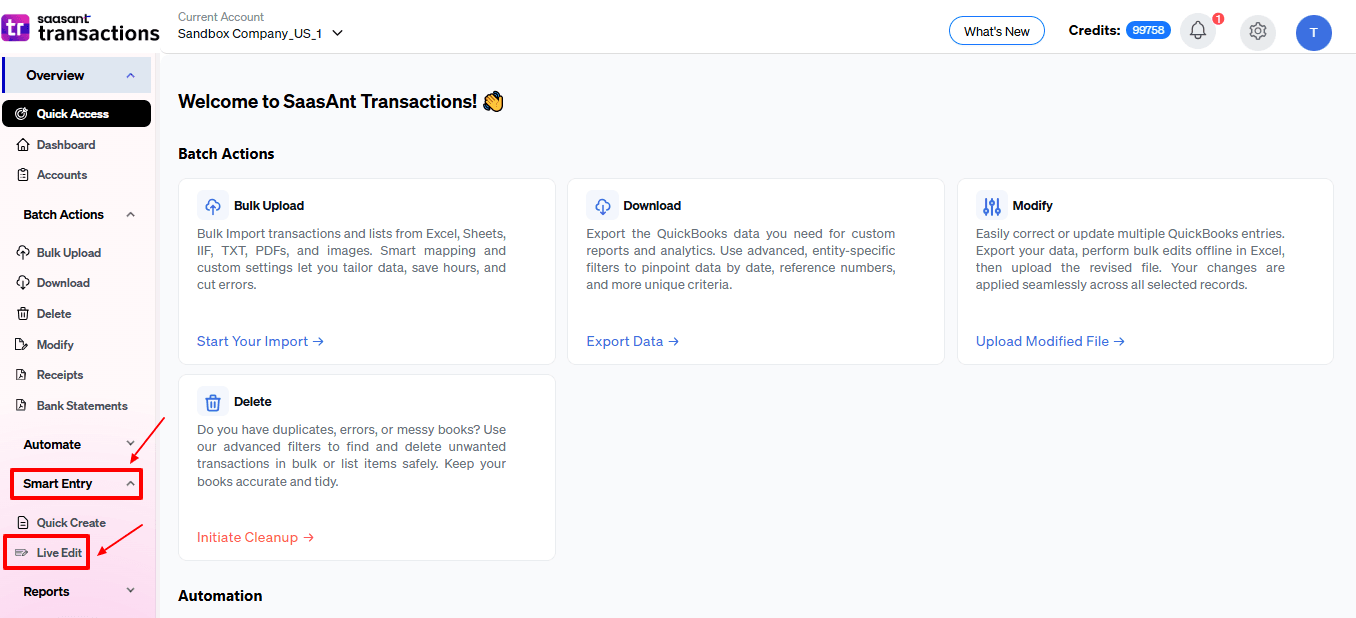Collapse the Overview sidebar section
The image size is (1356, 618).
click(x=130, y=76)
